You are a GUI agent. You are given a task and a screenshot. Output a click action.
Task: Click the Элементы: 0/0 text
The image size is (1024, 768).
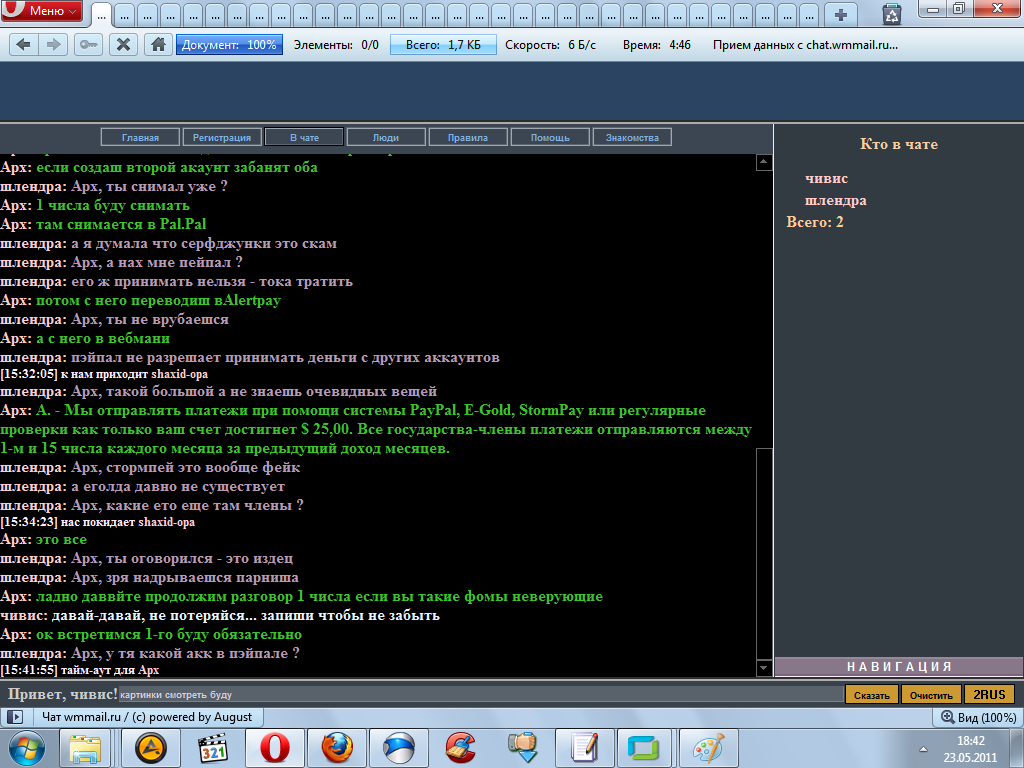(x=336, y=45)
